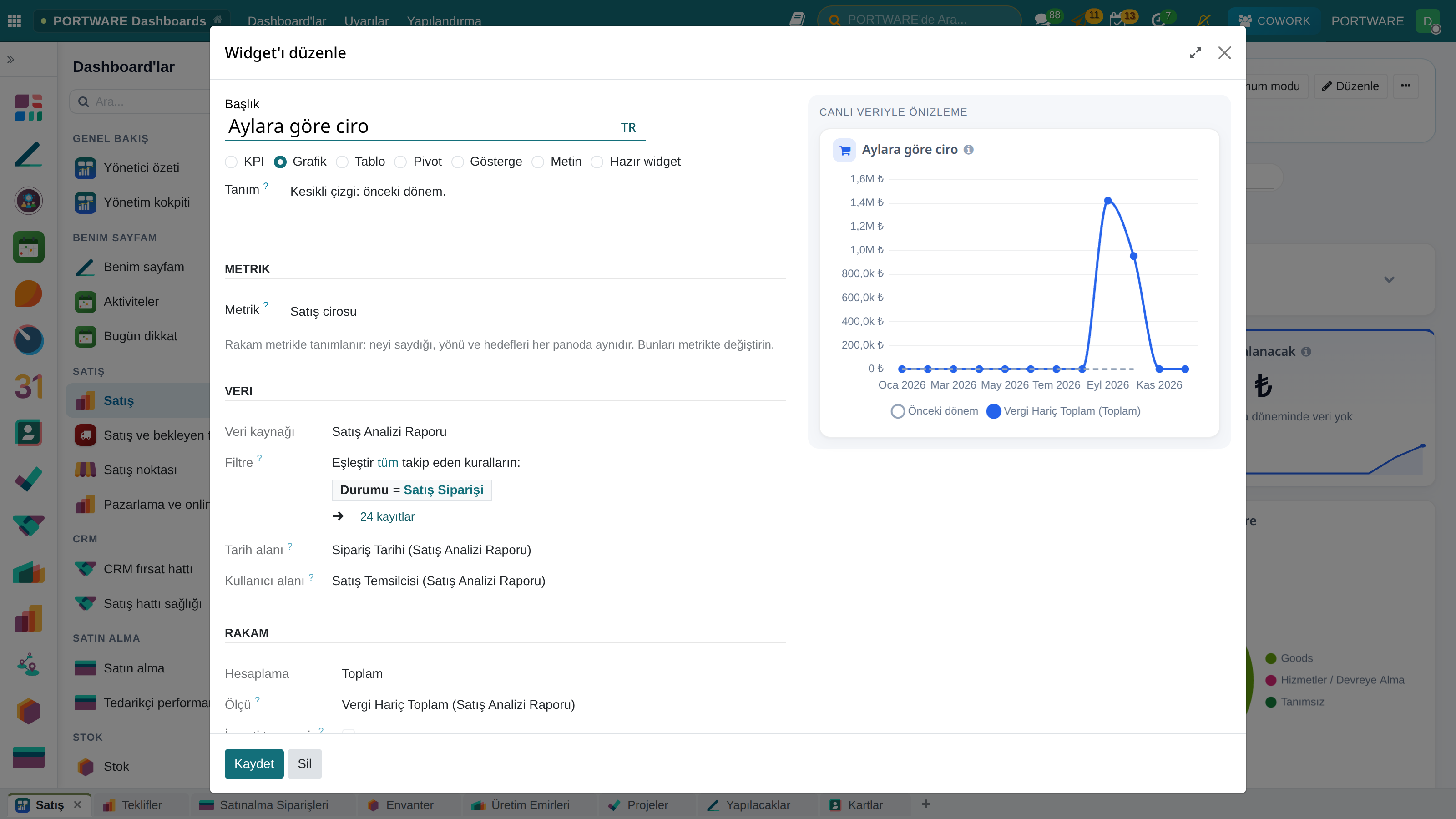This screenshot has width=1456, height=819.
Task: Open the Kullanıcı alanı dropdown
Action: 558,581
